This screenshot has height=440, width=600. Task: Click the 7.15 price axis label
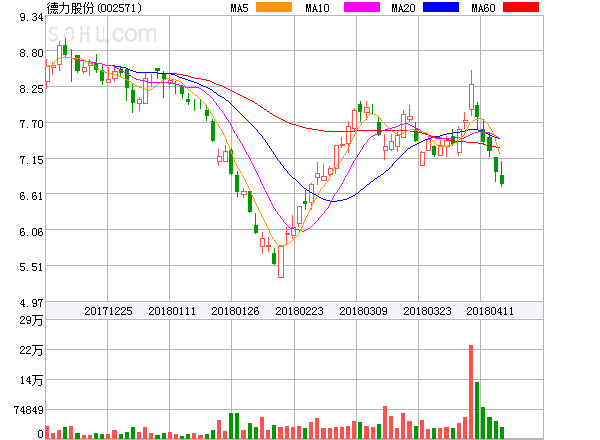(31, 160)
